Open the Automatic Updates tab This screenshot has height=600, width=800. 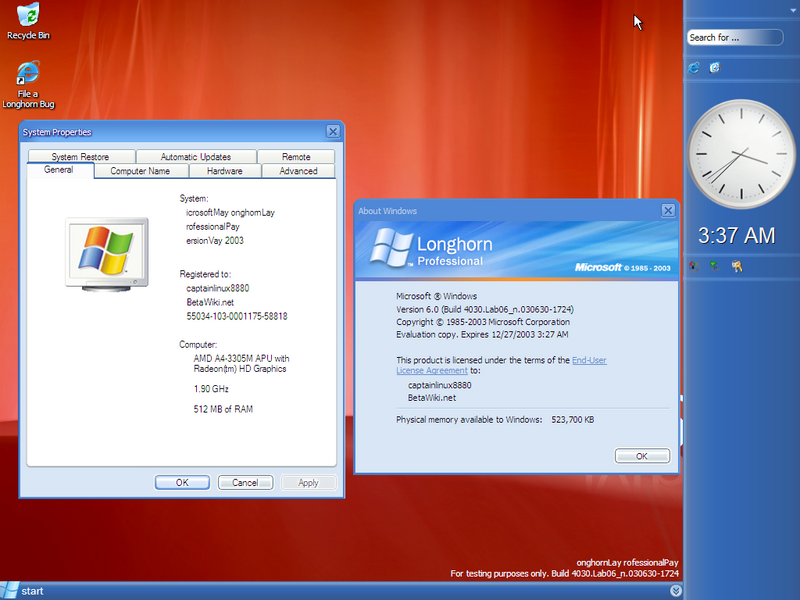pyautogui.click(x=195, y=157)
